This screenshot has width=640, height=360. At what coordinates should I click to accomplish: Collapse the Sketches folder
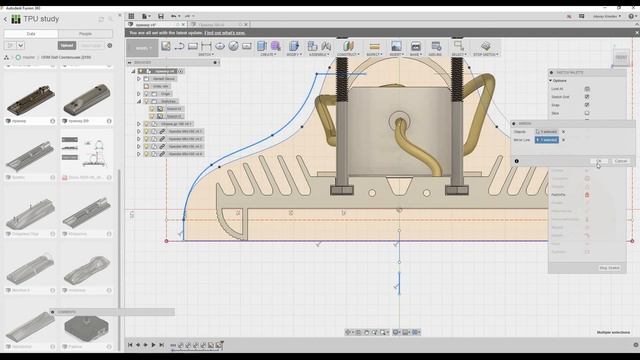(139, 101)
